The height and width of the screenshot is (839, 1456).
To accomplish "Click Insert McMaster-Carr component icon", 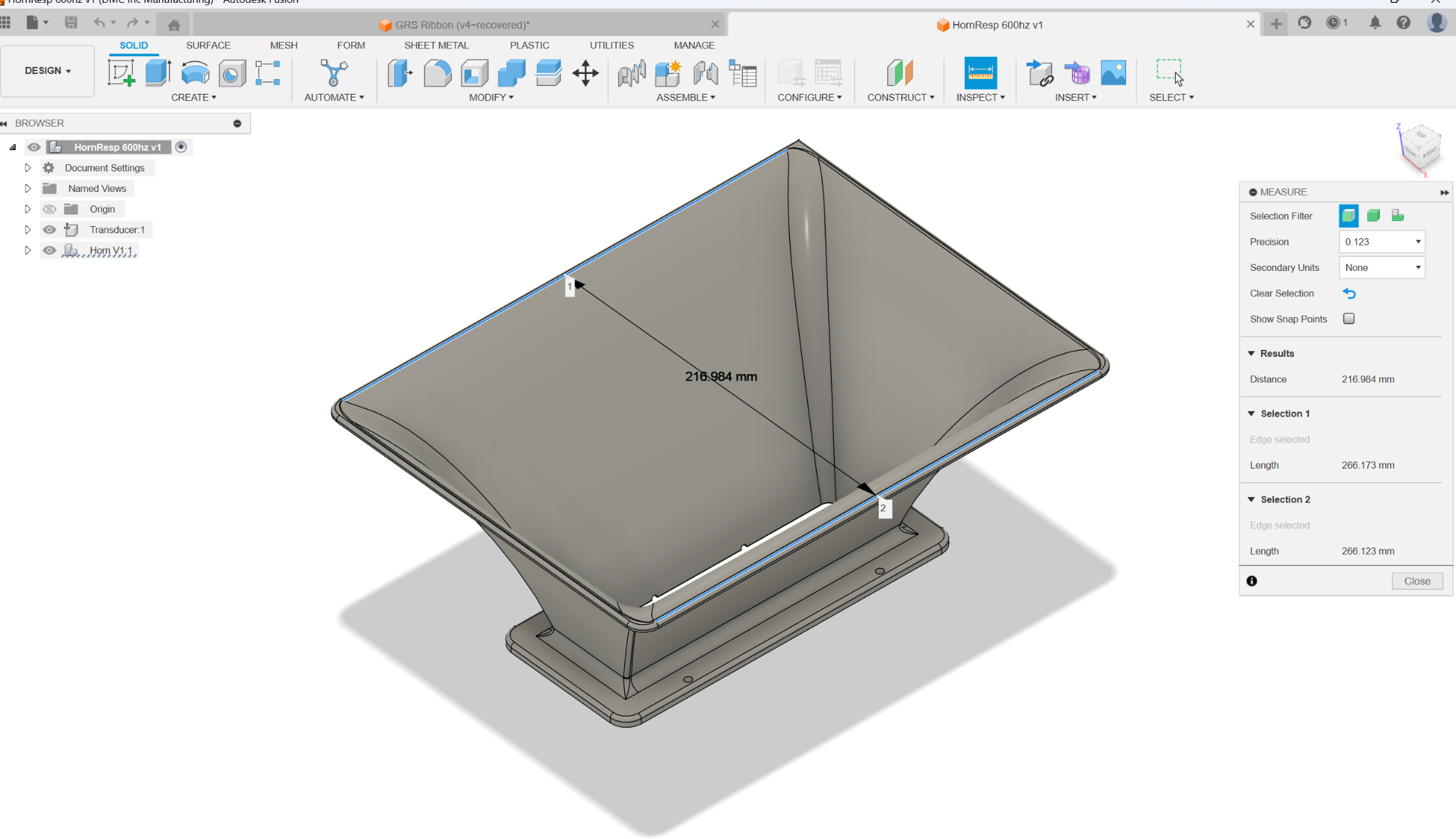I will [x=1076, y=73].
